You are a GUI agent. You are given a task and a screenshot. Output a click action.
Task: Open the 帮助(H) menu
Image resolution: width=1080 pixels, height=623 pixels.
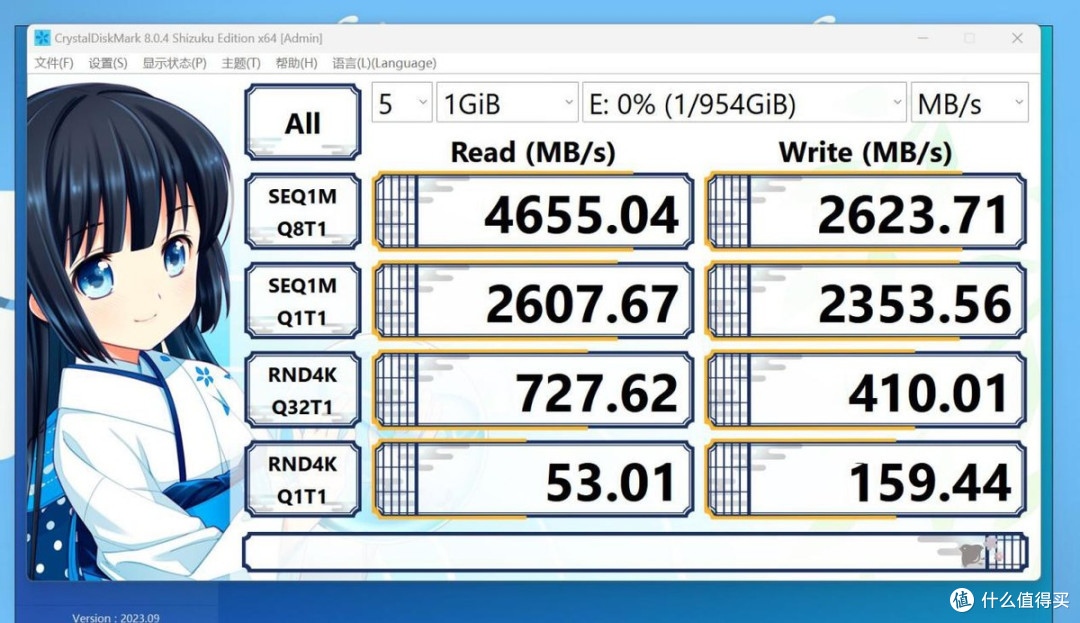click(x=296, y=63)
